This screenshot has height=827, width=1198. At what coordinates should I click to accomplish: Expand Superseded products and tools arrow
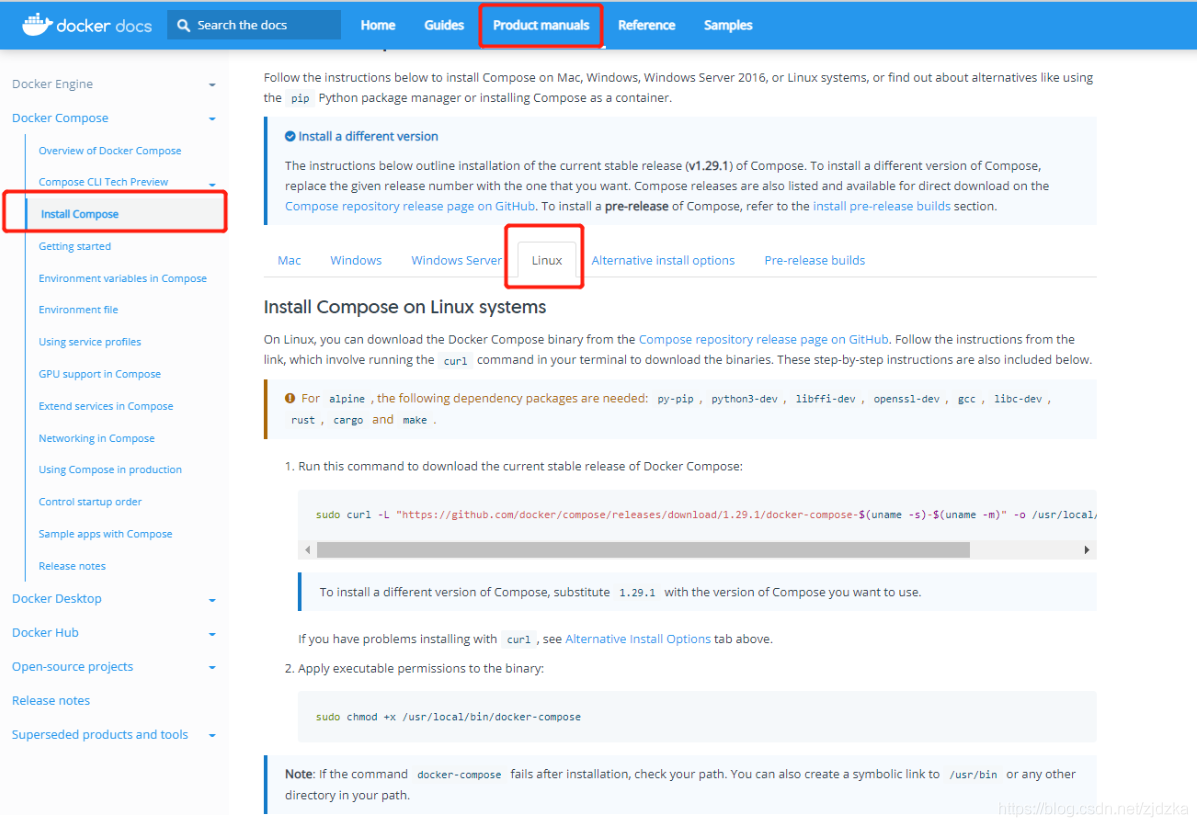(x=212, y=735)
